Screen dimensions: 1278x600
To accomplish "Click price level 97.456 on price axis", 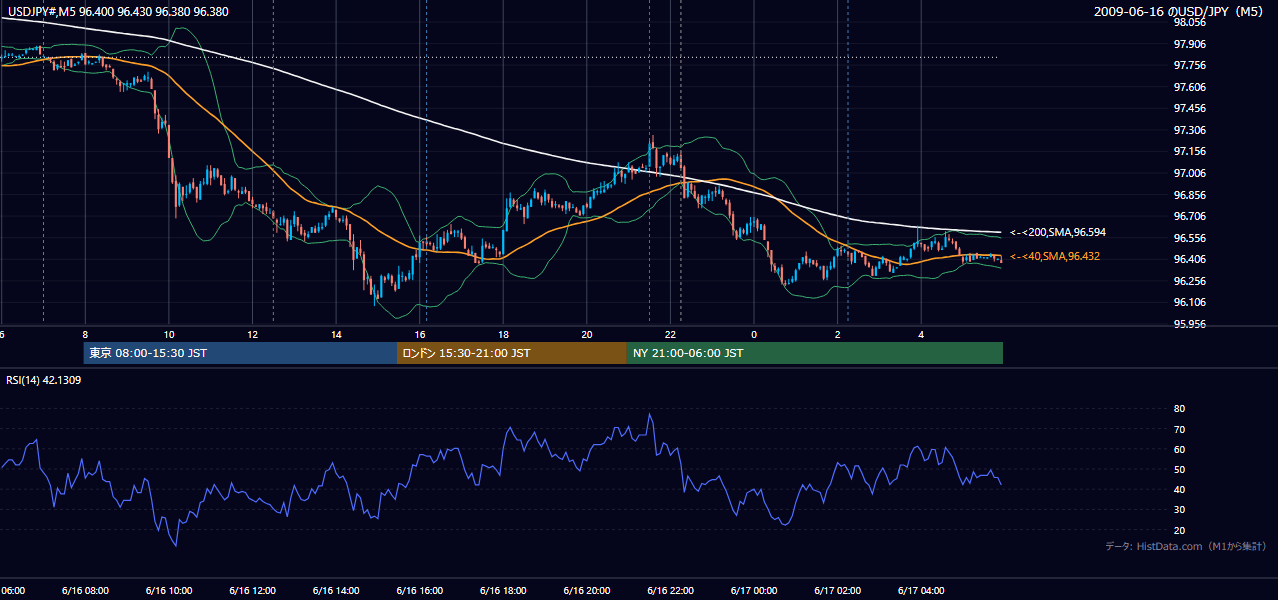I will (1189, 108).
